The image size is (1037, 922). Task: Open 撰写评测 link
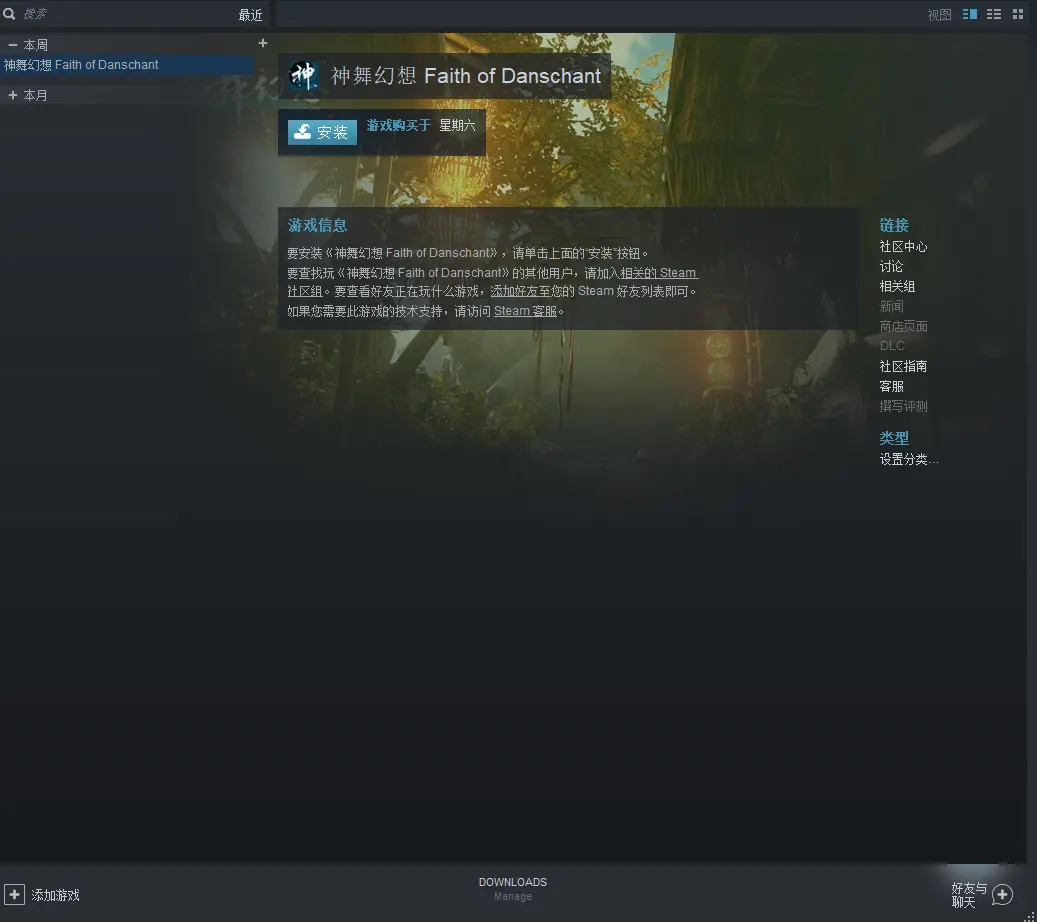903,406
